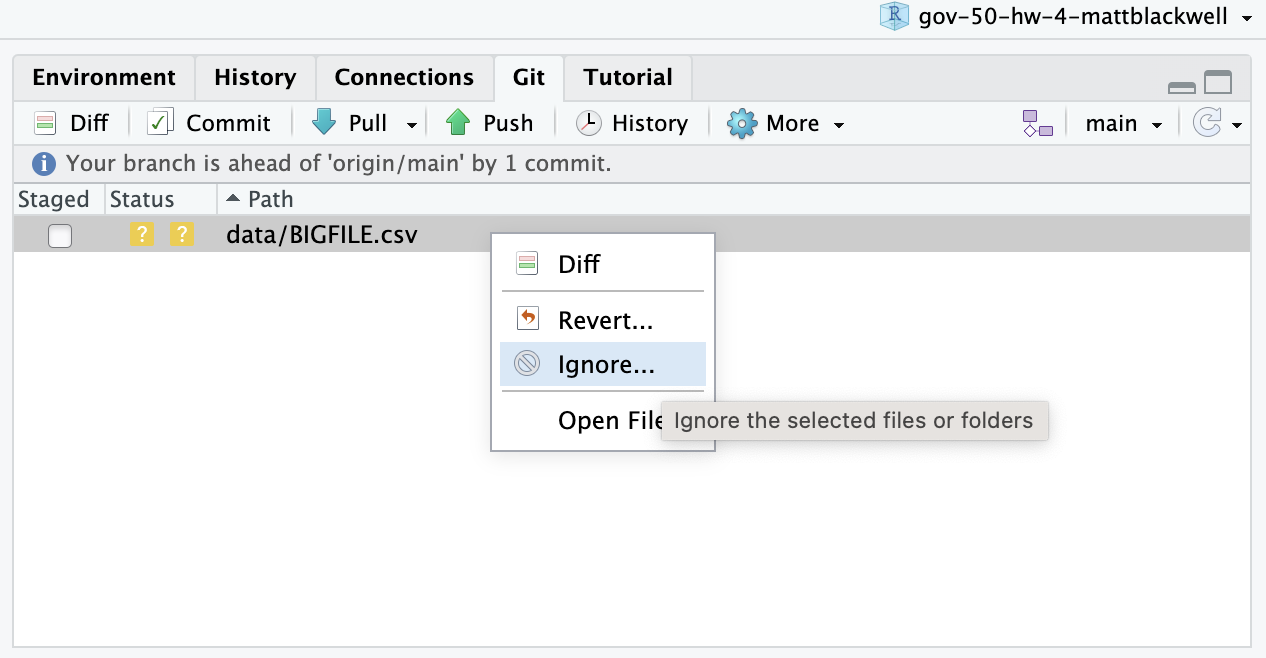
Task: Click the Diff icon in Git toolbar
Action: [46, 123]
